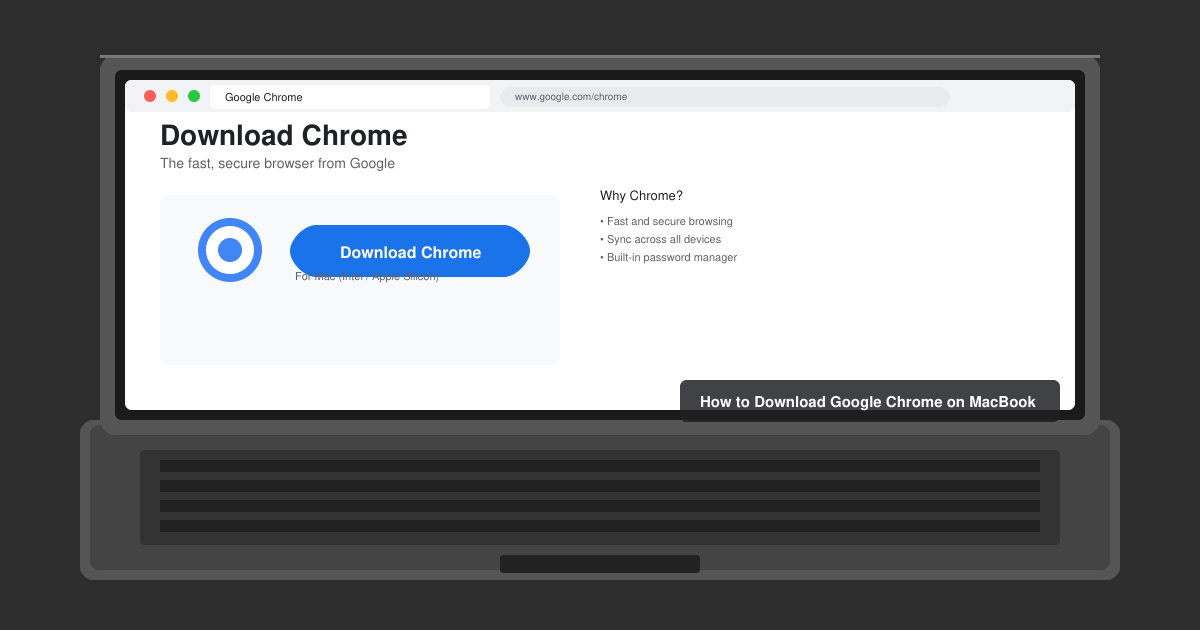Click the 'For Mac (Intel / Apple Silicon)' note
Screen dimensions: 1200x630
point(367,277)
